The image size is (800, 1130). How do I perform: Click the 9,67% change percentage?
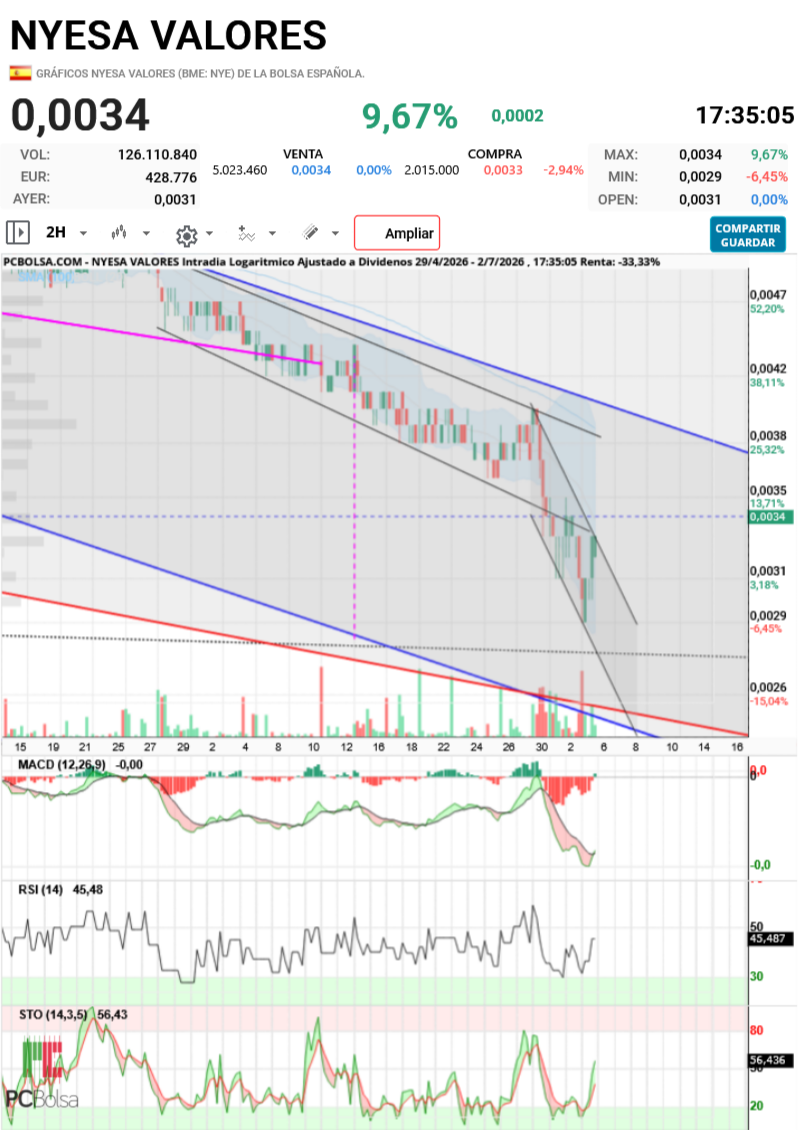pyautogui.click(x=409, y=116)
